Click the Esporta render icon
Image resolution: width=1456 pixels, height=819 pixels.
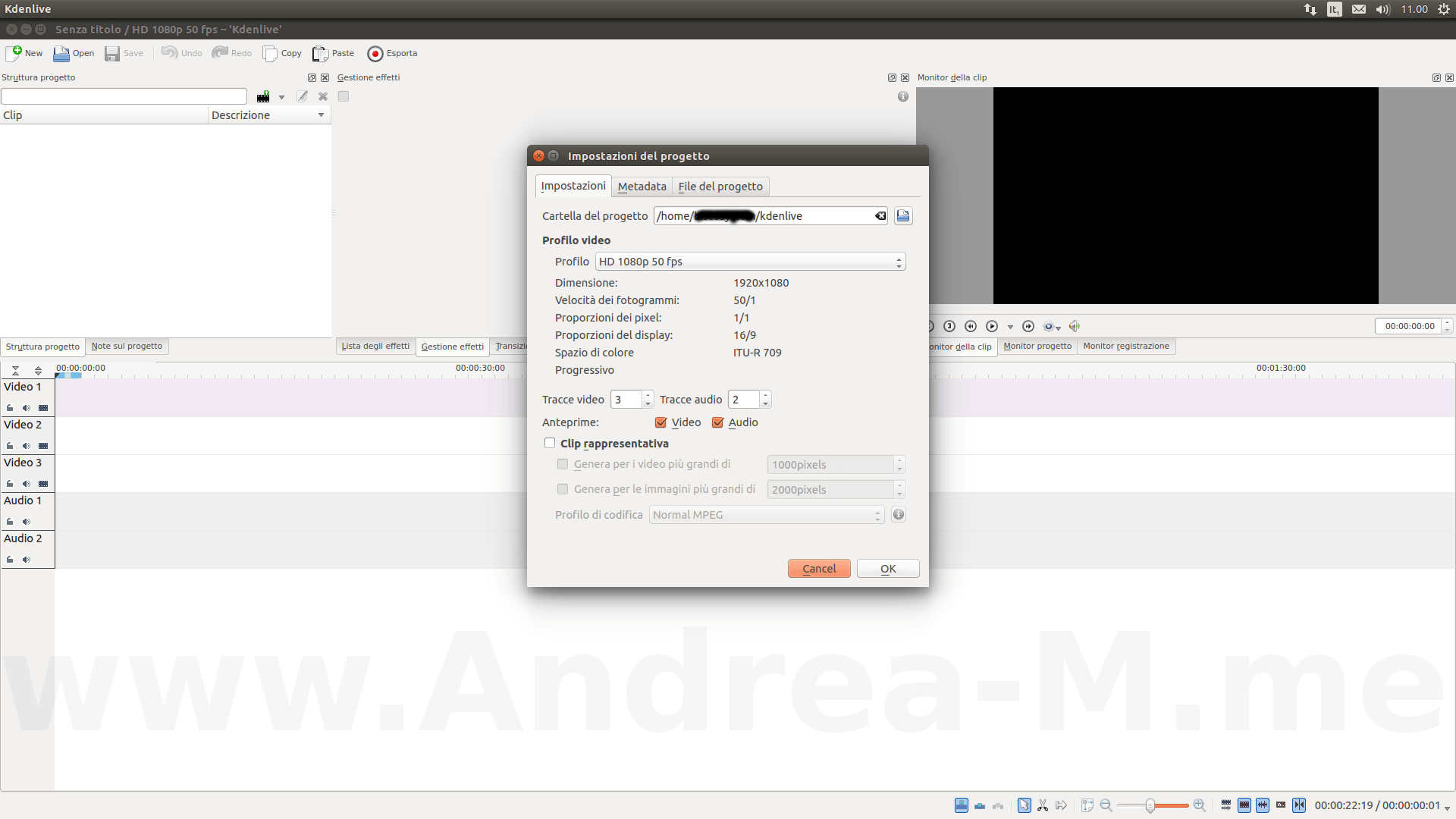pyautogui.click(x=375, y=53)
